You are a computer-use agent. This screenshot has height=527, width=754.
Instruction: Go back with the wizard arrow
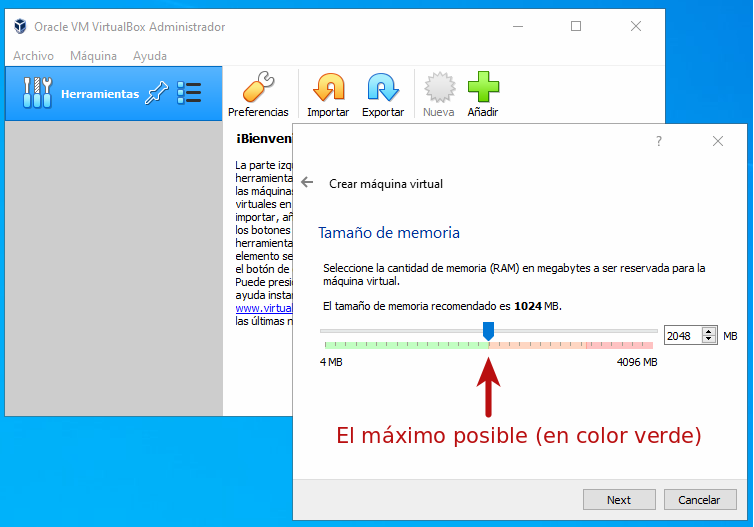point(307,182)
